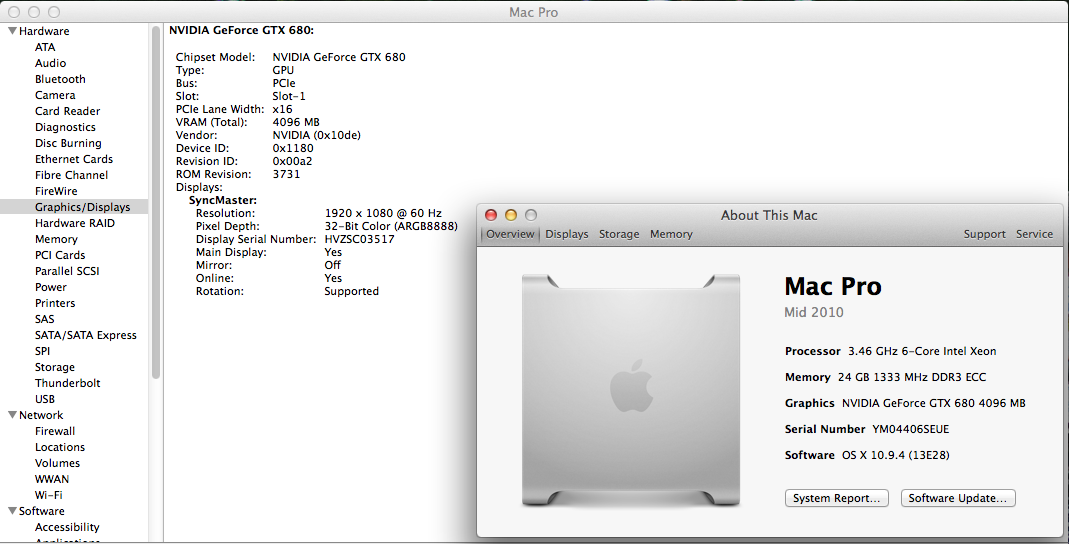Image resolution: width=1069 pixels, height=544 pixels.
Task: Select ATA in the hardware list
Action: (x=45, y=47)
